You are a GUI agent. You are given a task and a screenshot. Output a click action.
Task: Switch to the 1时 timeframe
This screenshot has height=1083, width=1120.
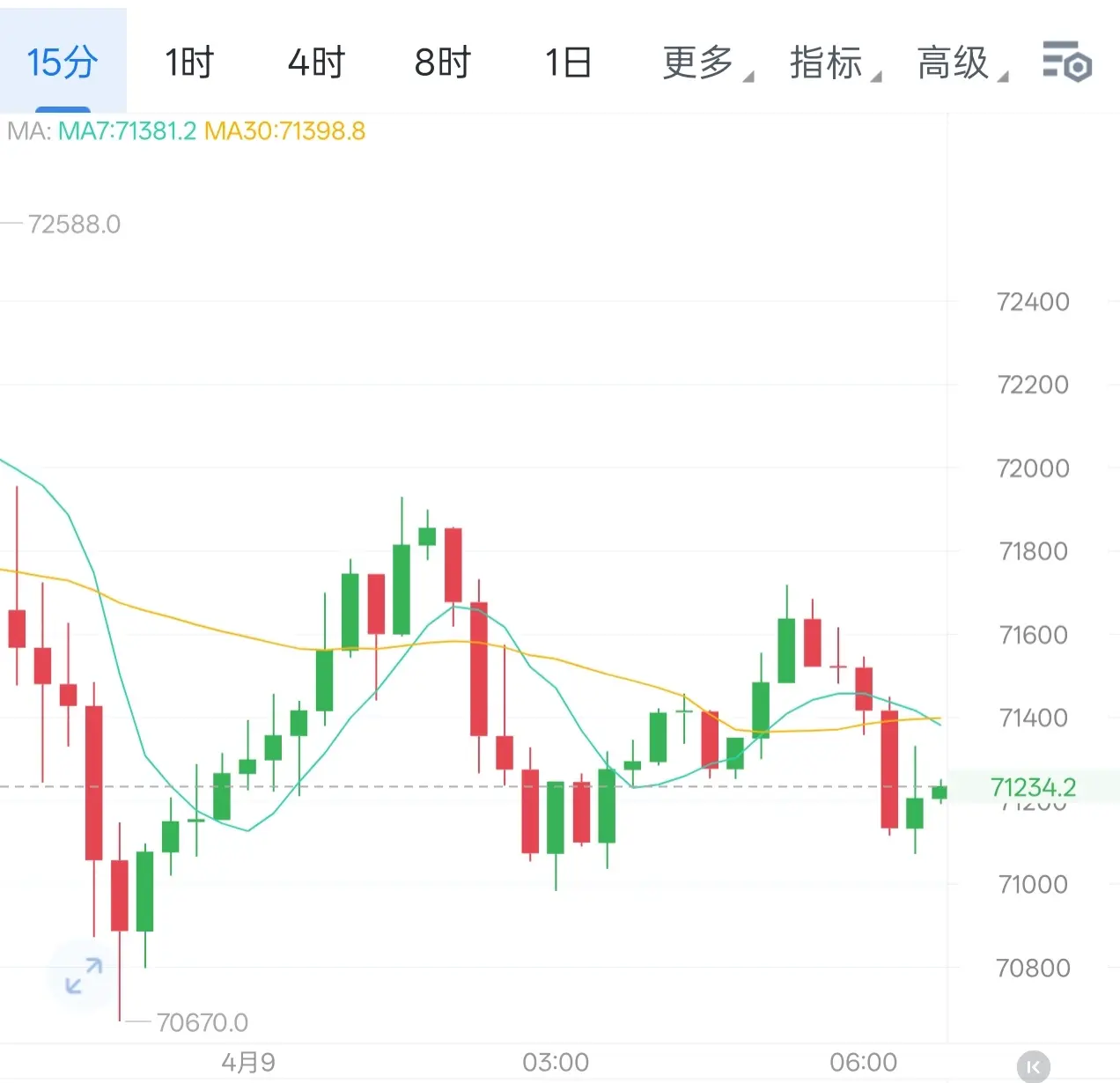[189, 63]
